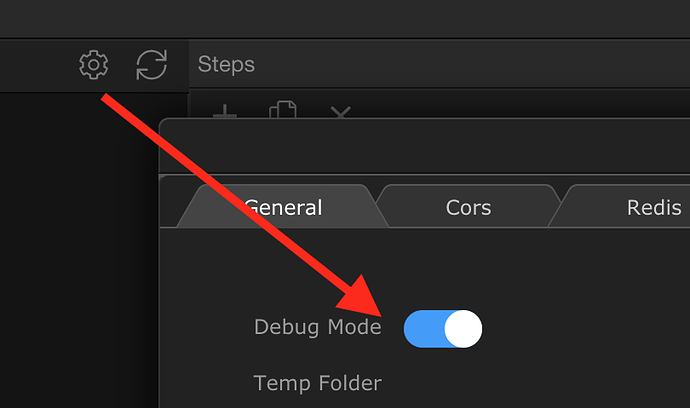Switch to the General tab
This screenshot has width=690, height=408.
click(x=283, y=208)
